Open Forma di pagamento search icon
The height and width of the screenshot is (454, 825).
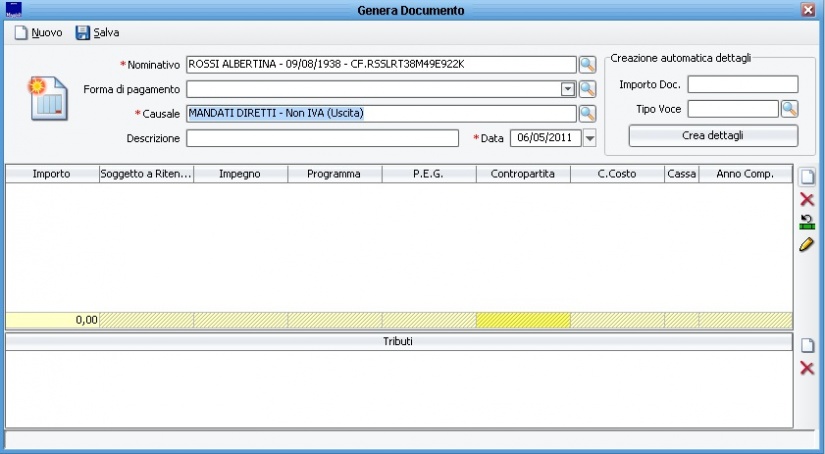tap(587, 89)
